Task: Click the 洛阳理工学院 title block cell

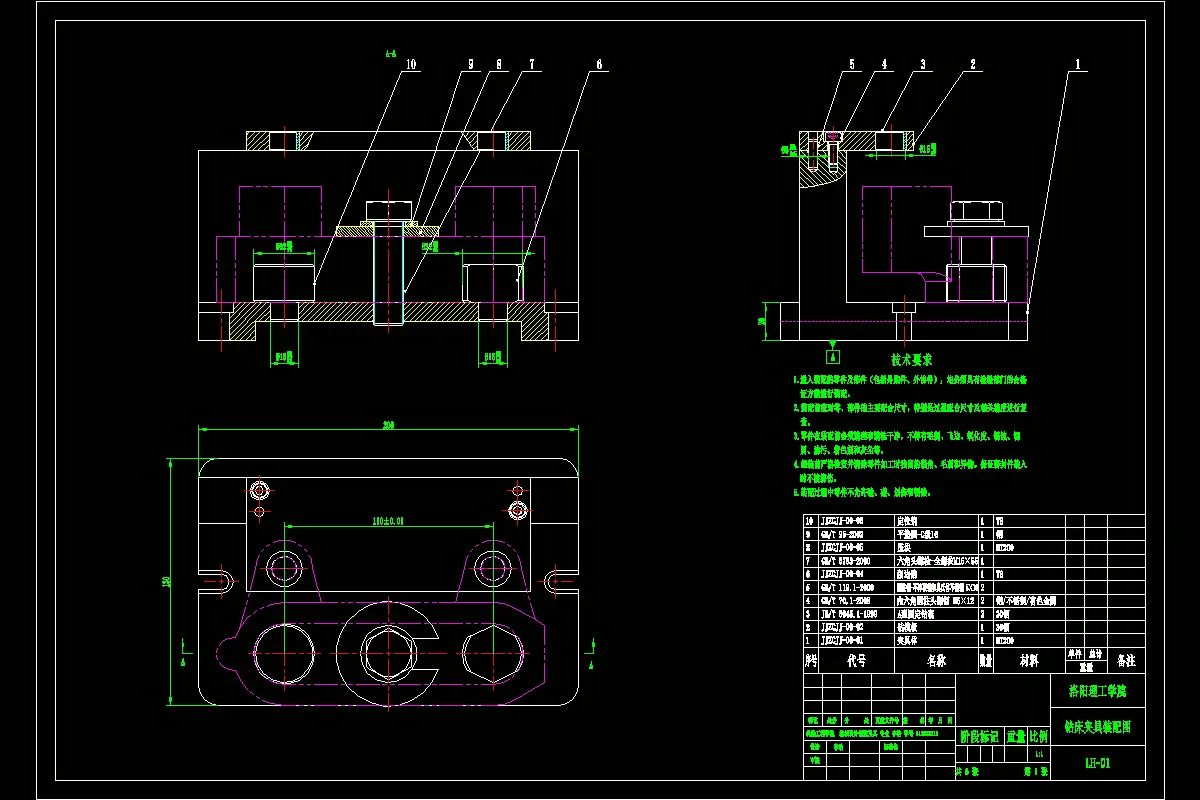Action: [1098, 690]
